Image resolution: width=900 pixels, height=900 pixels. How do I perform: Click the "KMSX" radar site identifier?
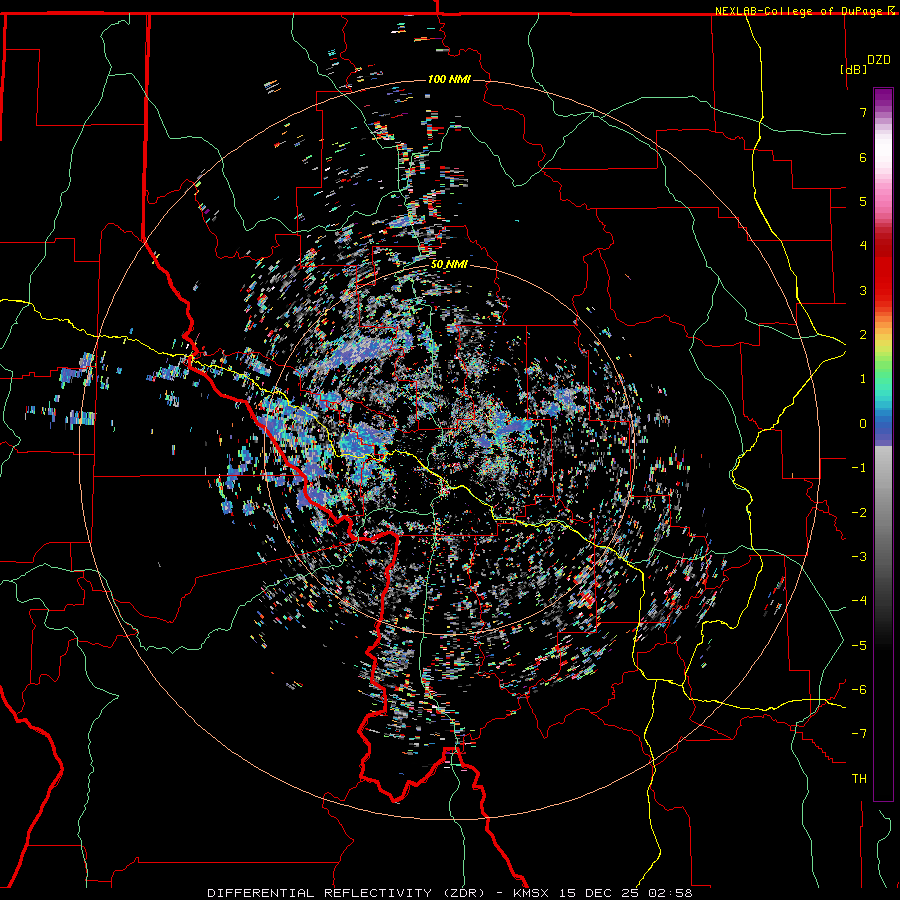coord(531,893)
